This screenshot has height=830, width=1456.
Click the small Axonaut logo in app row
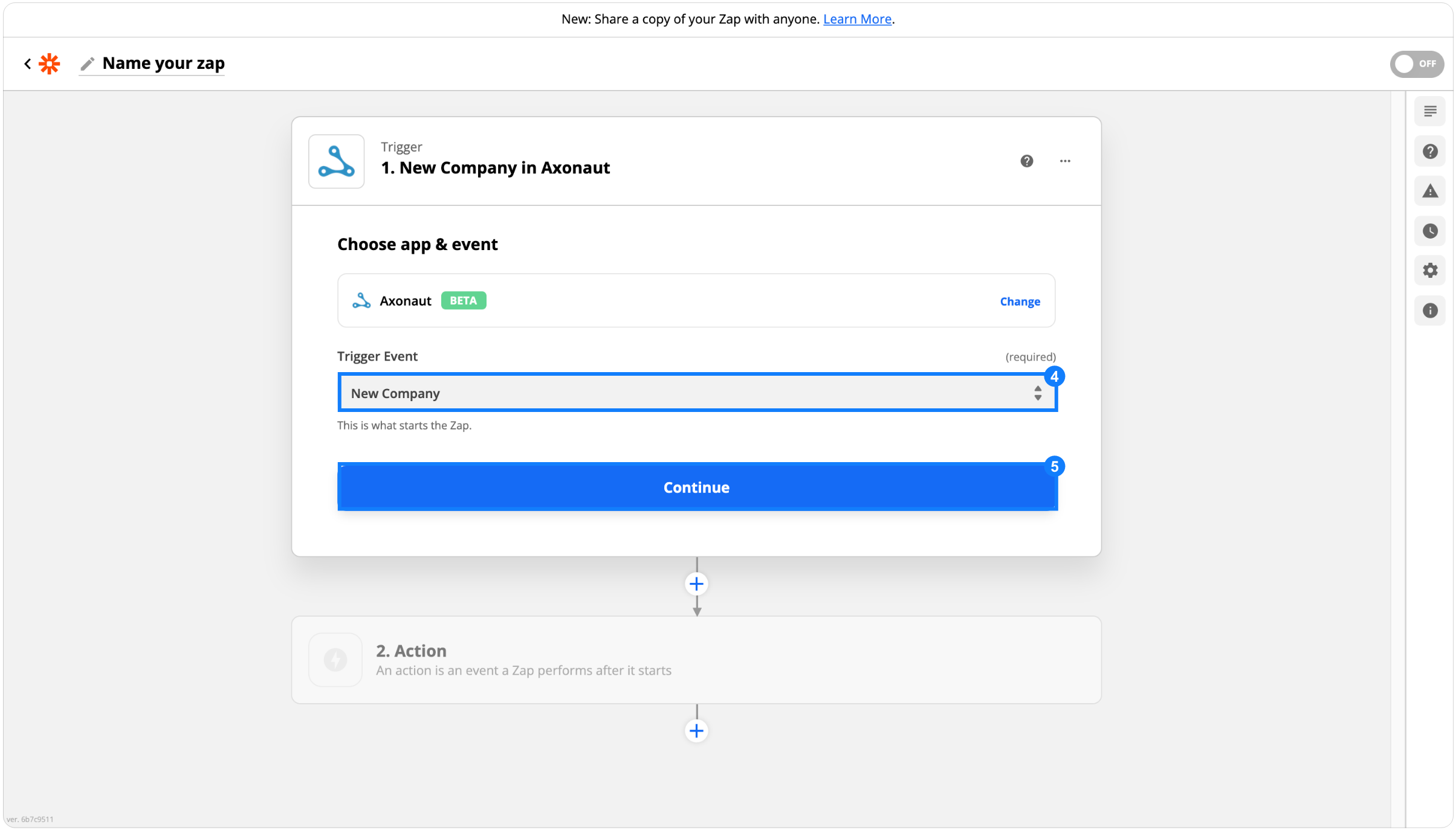point(361,301)
